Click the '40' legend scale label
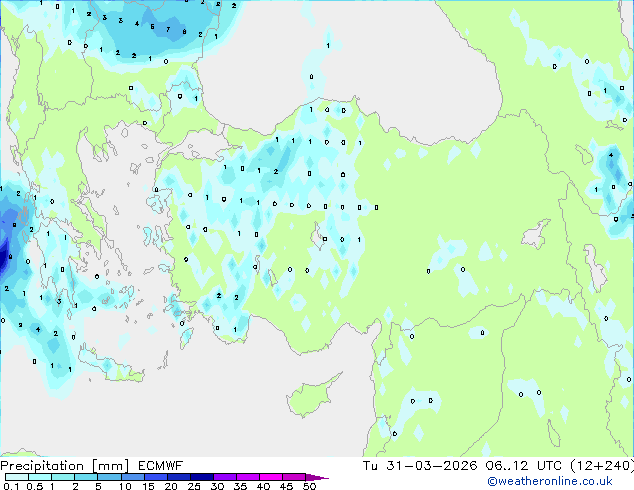 263,486
